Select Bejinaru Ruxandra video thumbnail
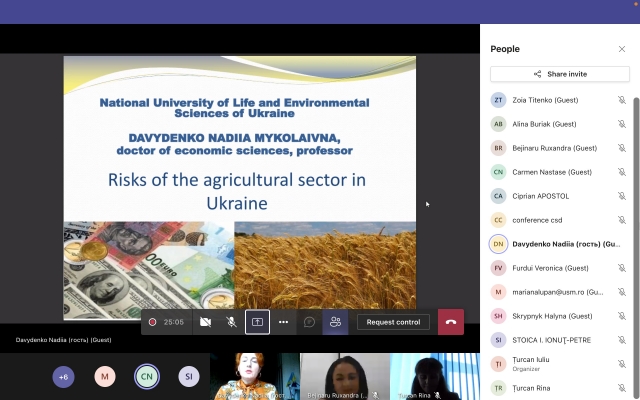This screenshot has height=400, width=640. click(x=345, y=376)
